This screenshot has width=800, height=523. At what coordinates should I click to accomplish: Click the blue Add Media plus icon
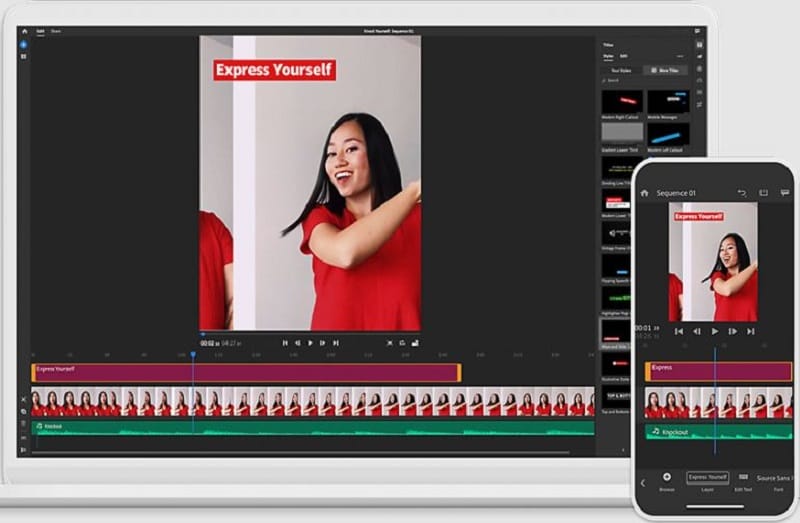(23, 45)
